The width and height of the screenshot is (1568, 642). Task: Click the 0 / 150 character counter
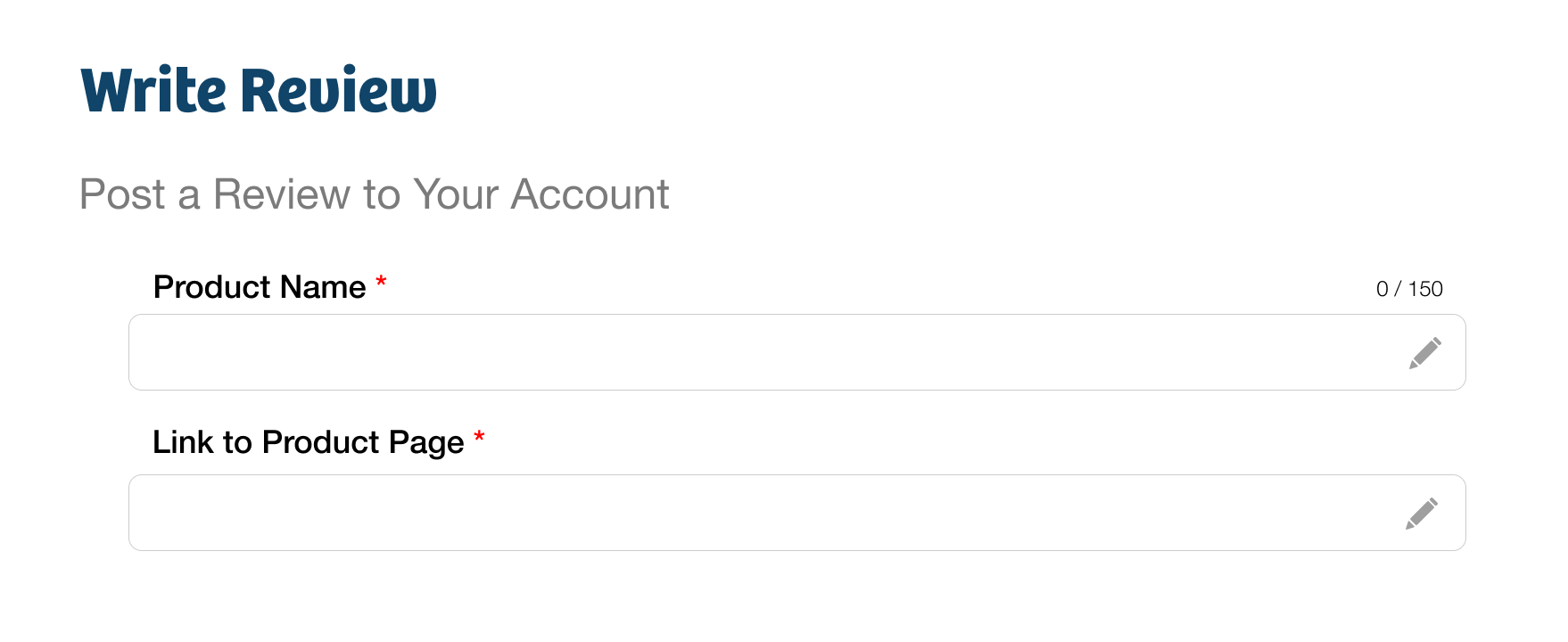1409,289
